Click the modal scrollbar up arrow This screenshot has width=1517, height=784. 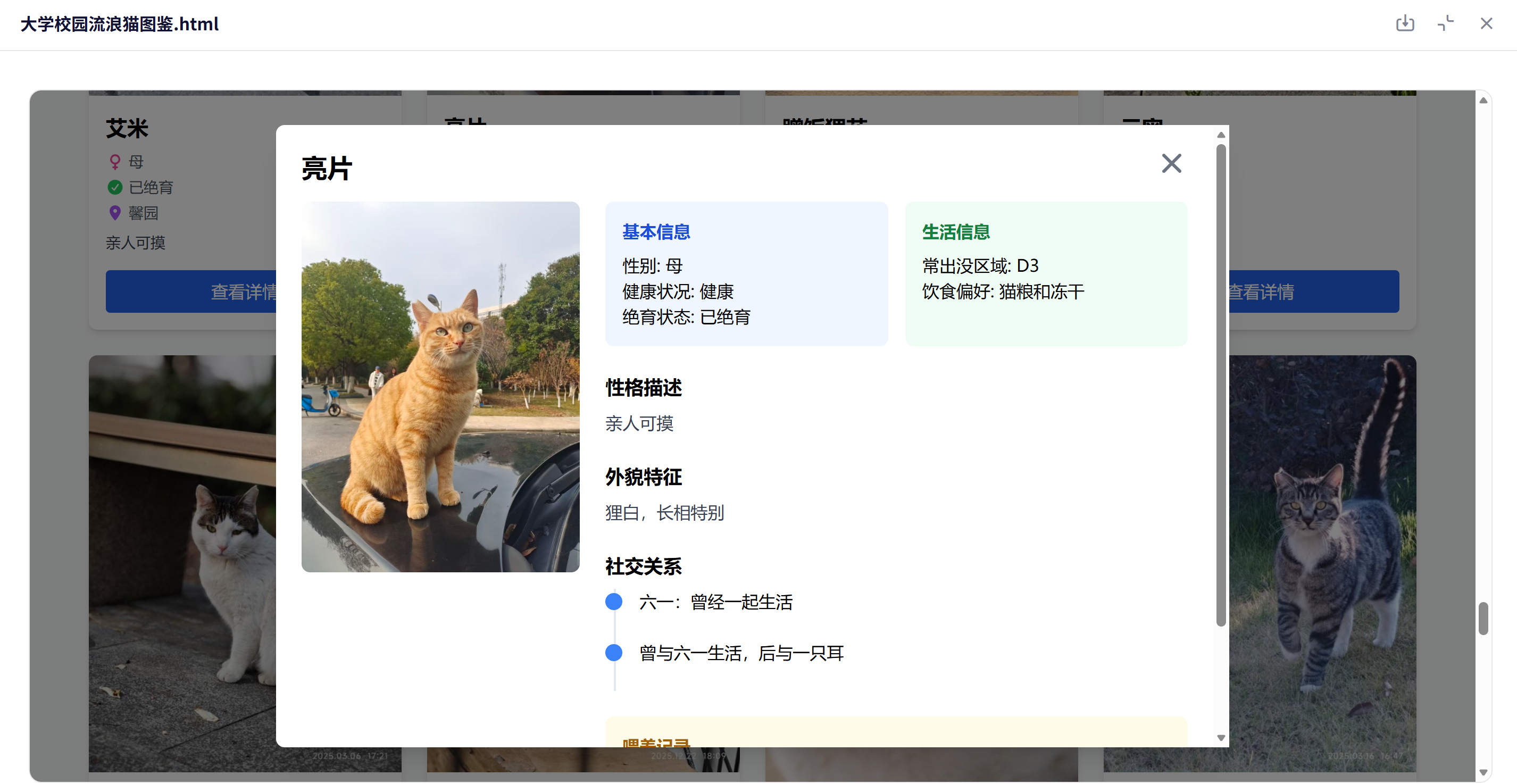[1221, 135]
